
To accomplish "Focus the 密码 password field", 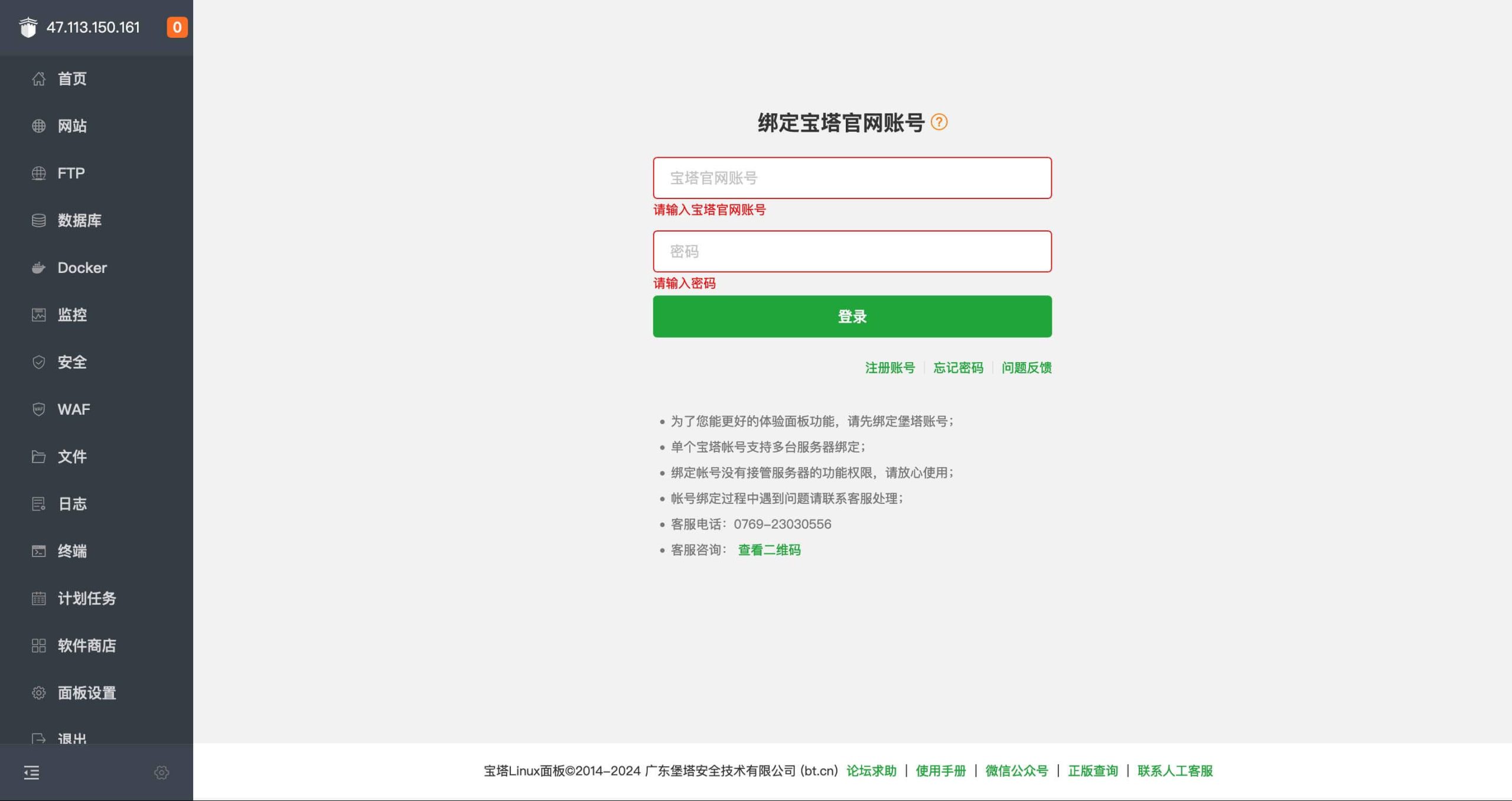I will tap(852, 252).
